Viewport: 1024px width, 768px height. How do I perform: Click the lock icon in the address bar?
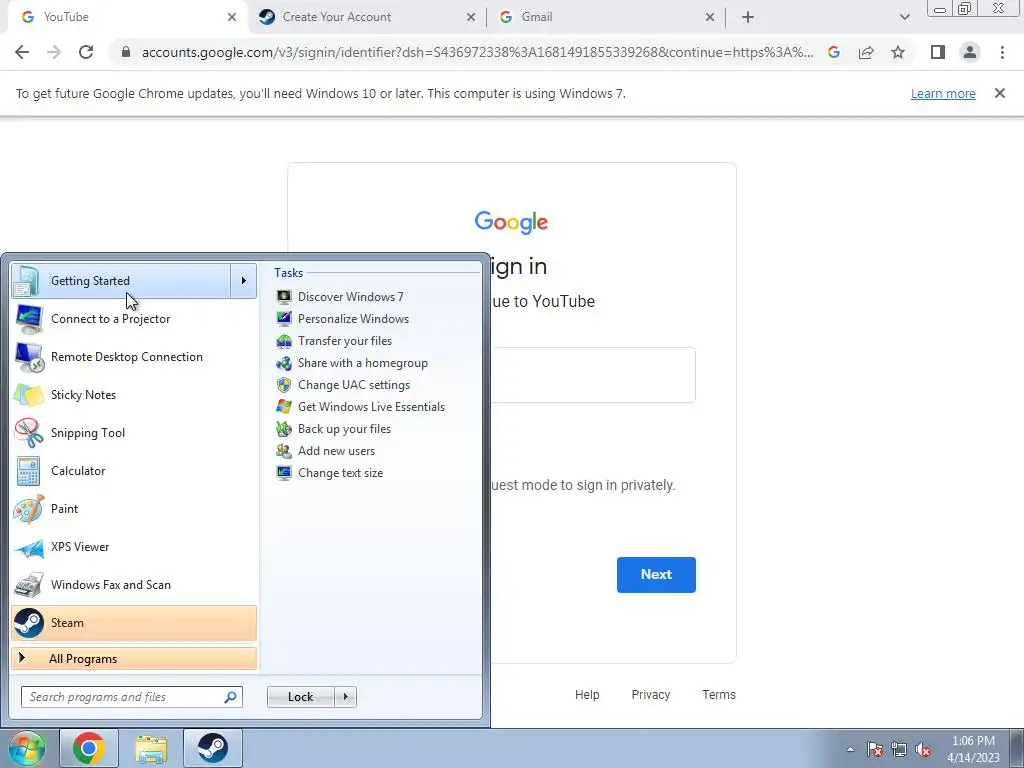coord(126,52)
